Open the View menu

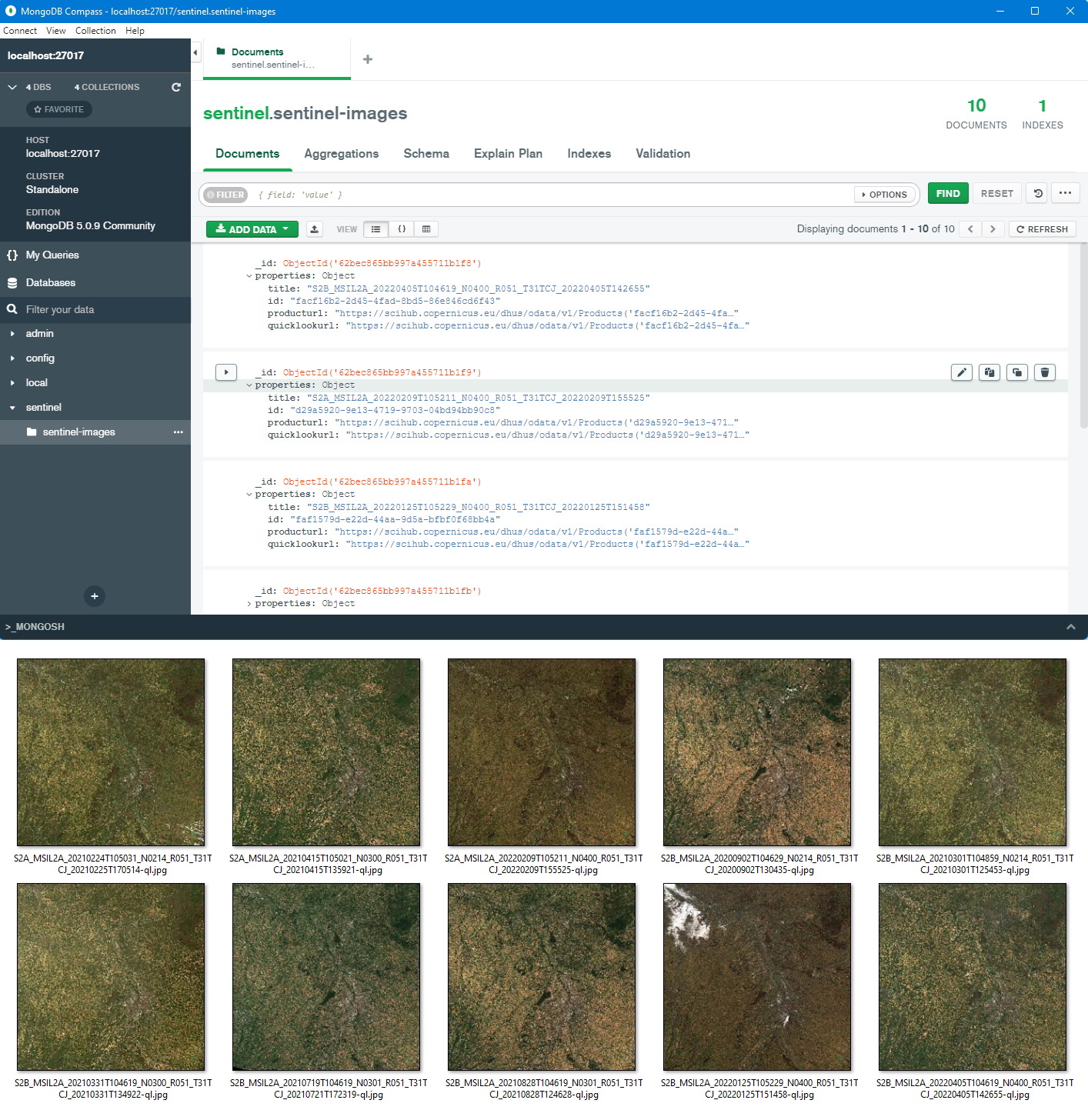point(55,31)
